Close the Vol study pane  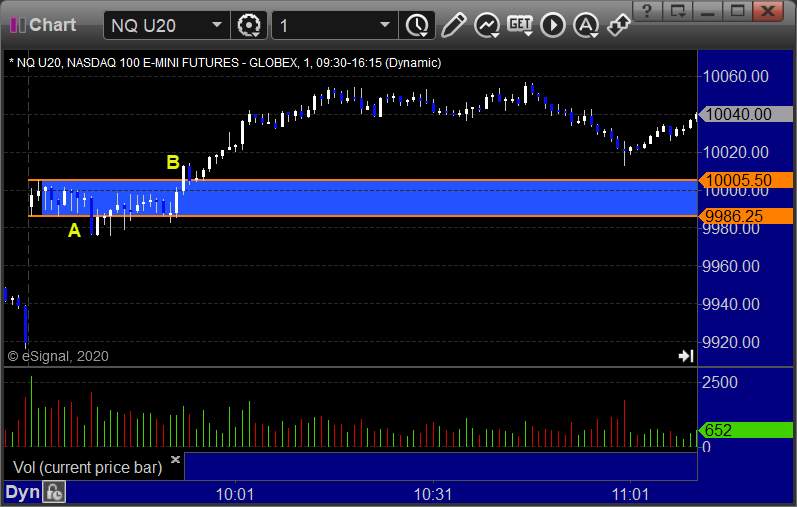175,459
